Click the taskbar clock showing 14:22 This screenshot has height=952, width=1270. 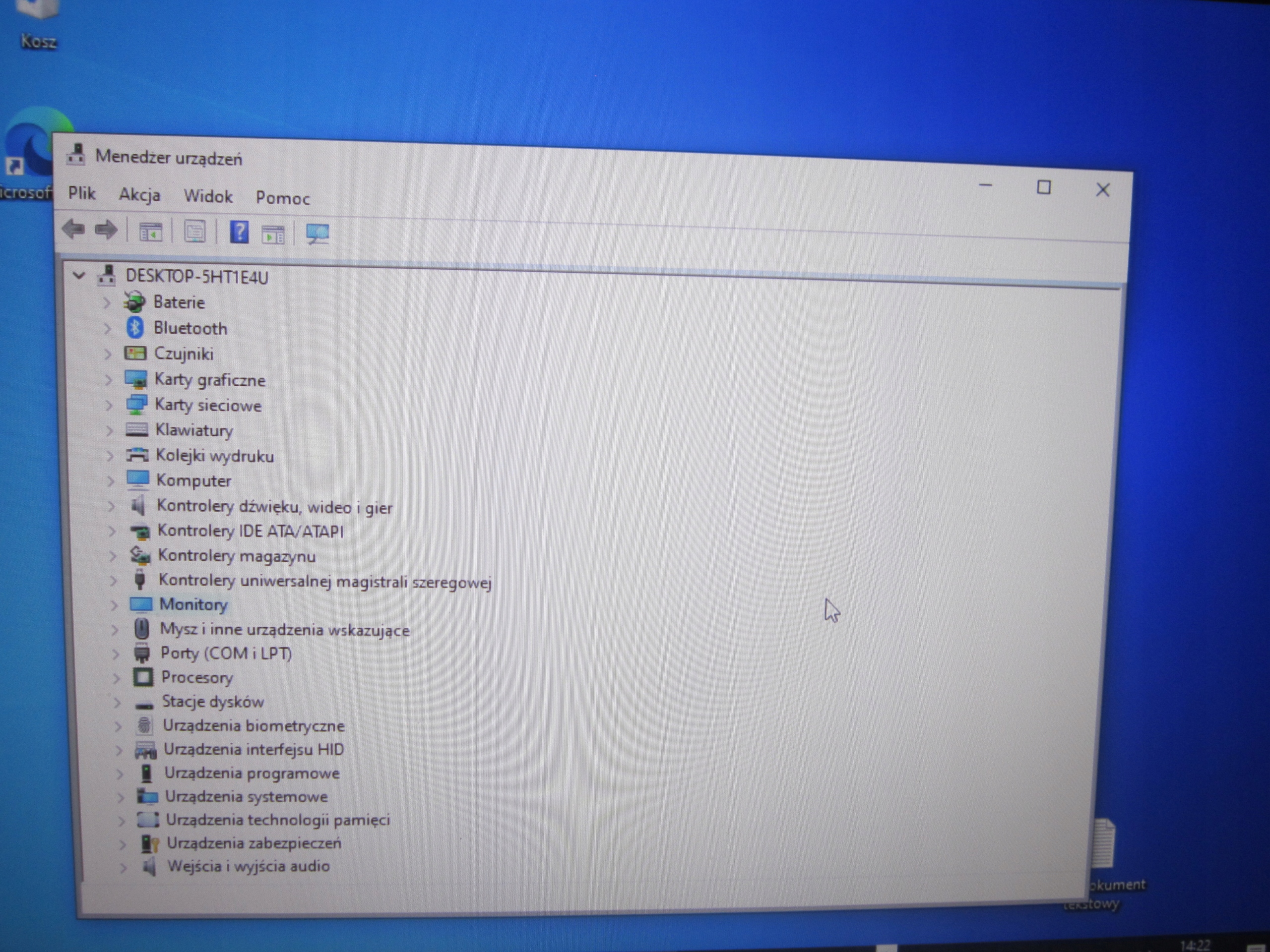click(1196, 945)
